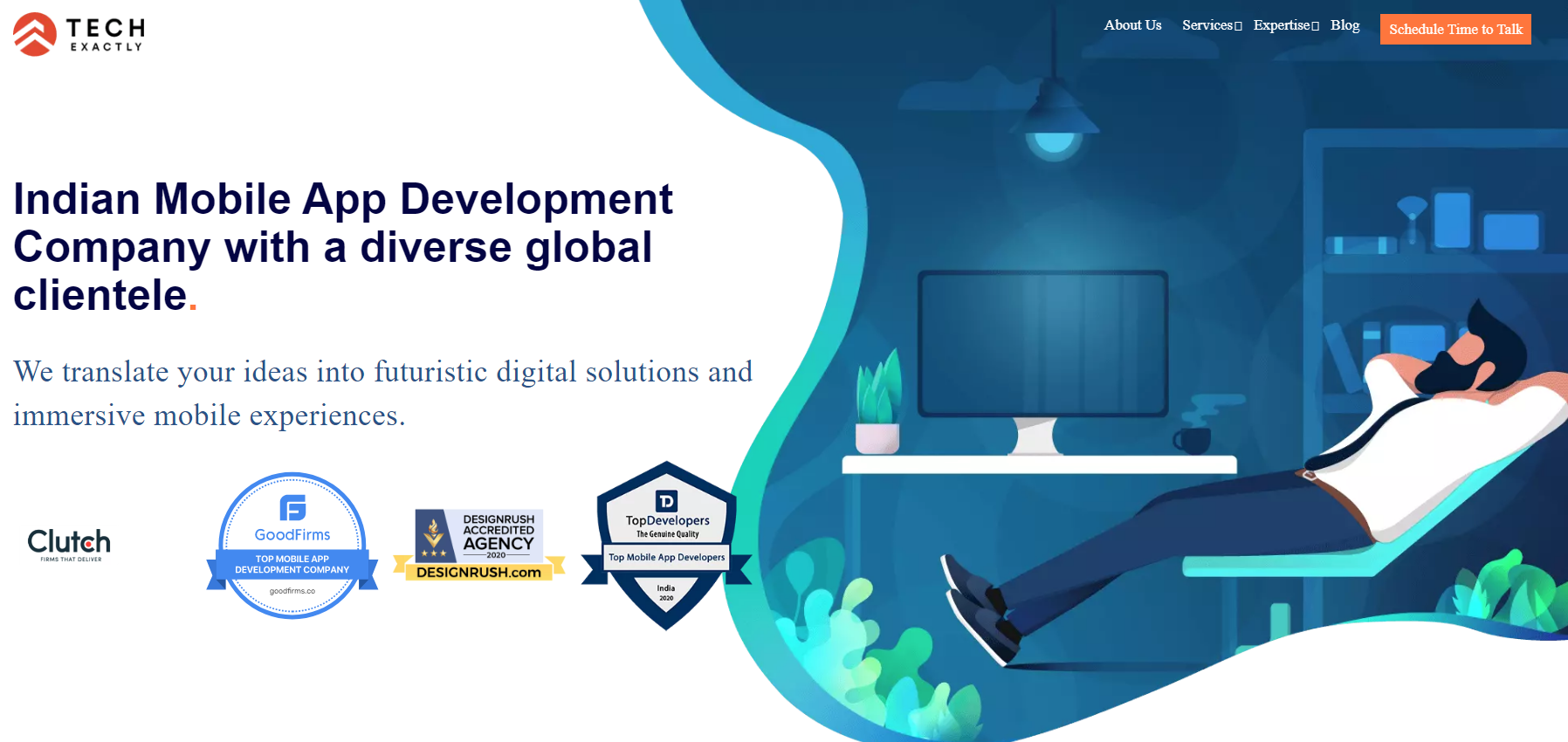Click the computer monitor in the illustration
Viewport: 1568px width, 742px height.
click(1042, 343)
